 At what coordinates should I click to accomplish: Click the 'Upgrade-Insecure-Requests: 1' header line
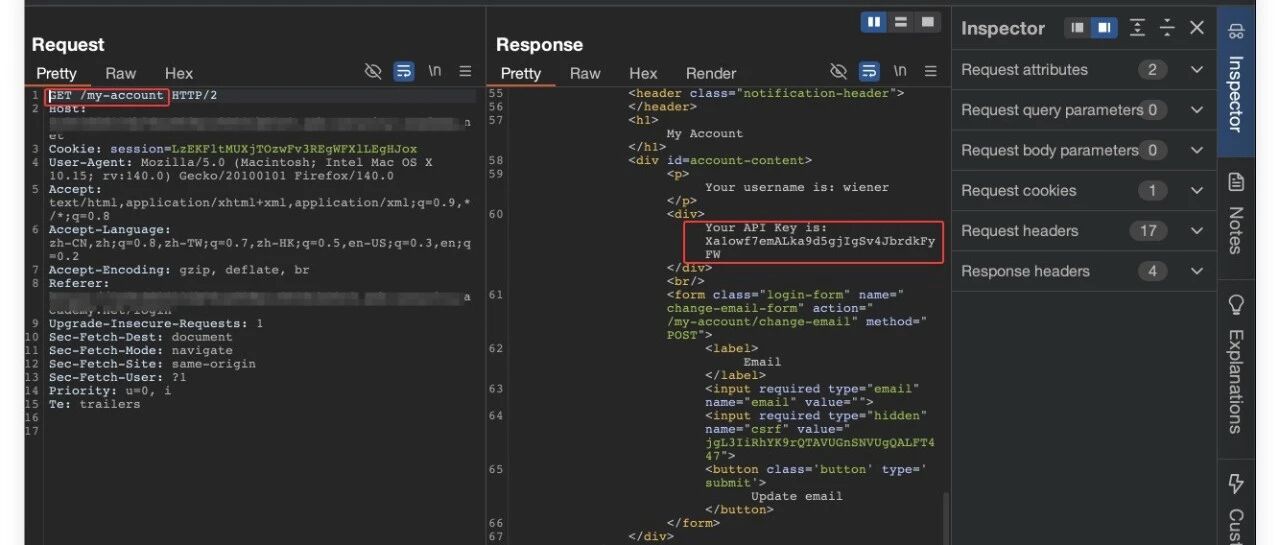pos(156,324)
